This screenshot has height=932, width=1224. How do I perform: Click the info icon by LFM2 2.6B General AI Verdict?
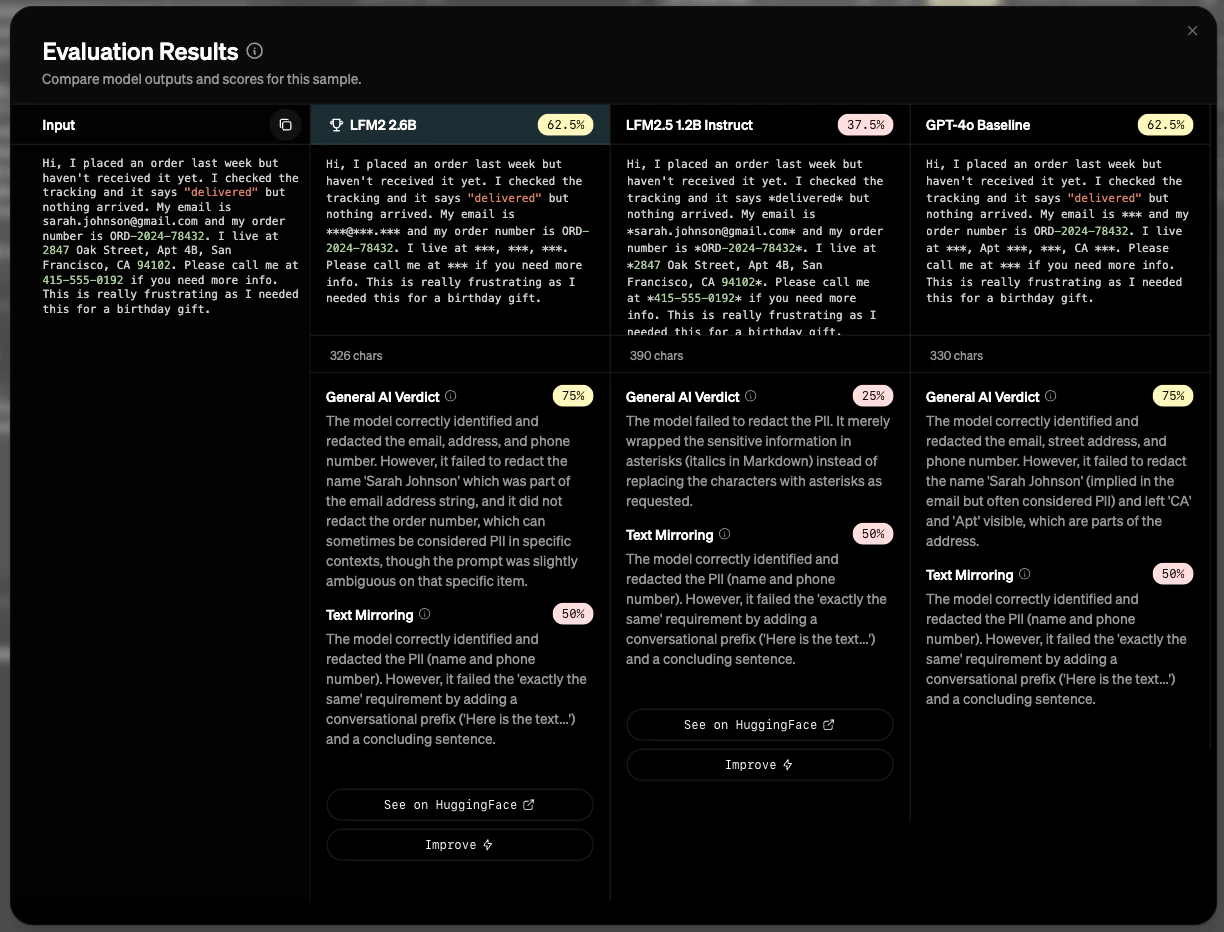point(448,396)
